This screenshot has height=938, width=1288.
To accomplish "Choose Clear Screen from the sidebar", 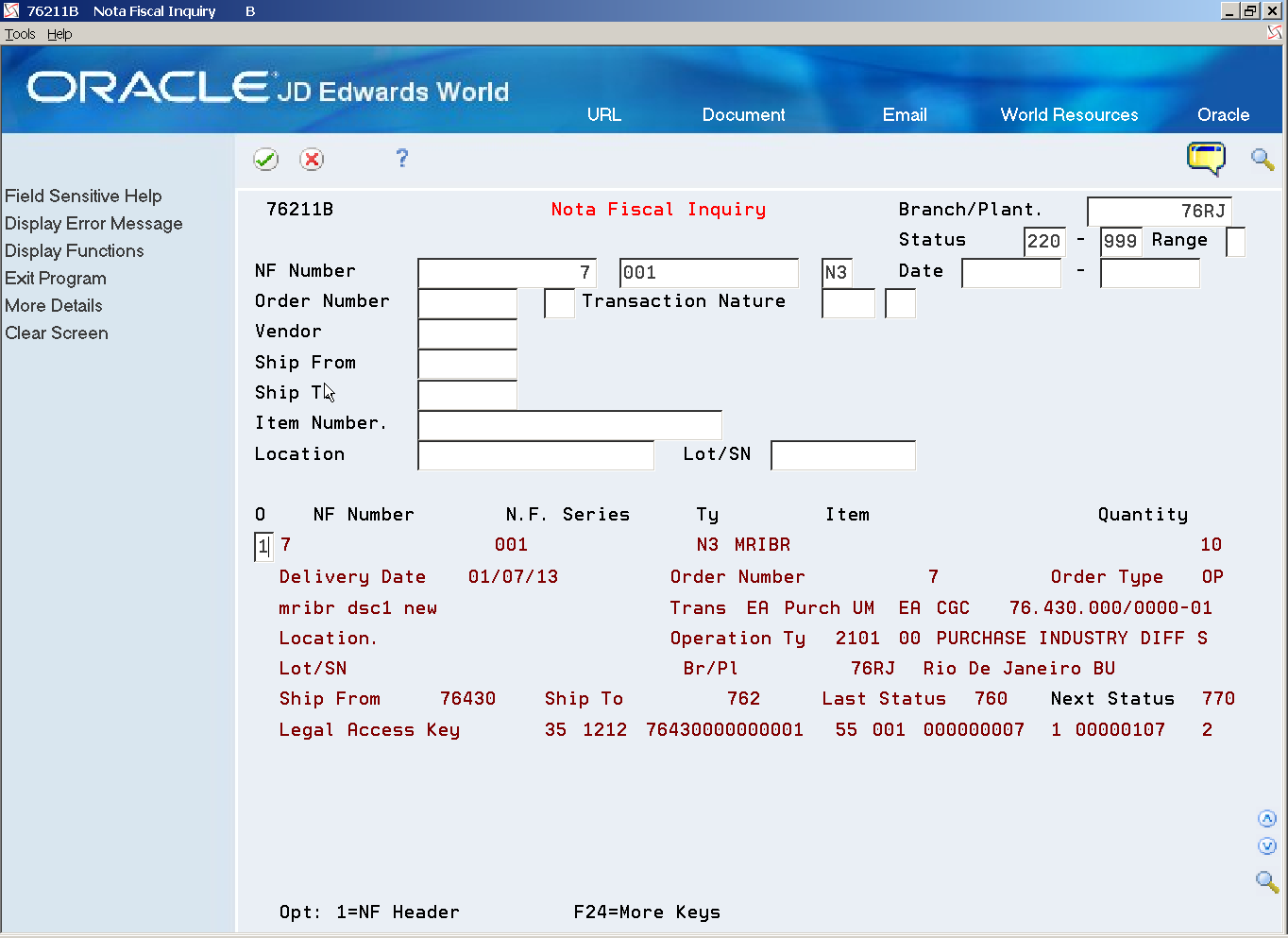I will point(57,333).
